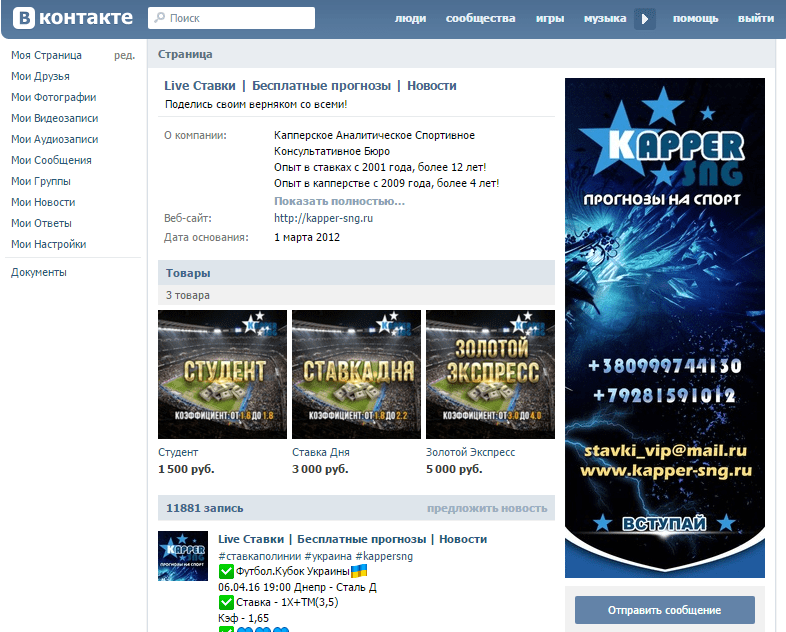The width and height of the screenshot is (786, 632).
Task: Open Мои Сообщения
Action: pyautogui.click(x=51, y=160)
